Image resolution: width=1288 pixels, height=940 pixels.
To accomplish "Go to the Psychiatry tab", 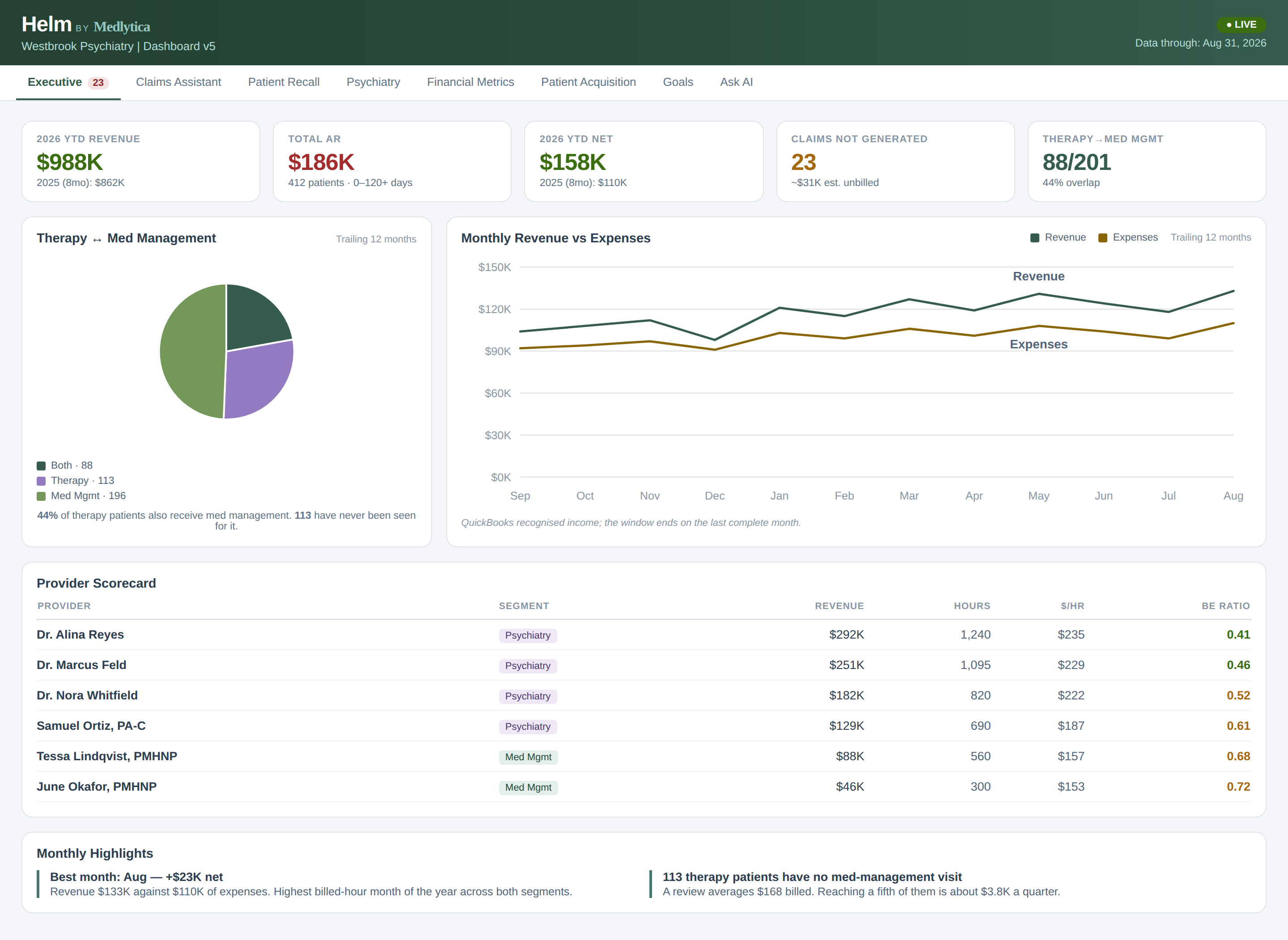I will [x=373, y=82].
